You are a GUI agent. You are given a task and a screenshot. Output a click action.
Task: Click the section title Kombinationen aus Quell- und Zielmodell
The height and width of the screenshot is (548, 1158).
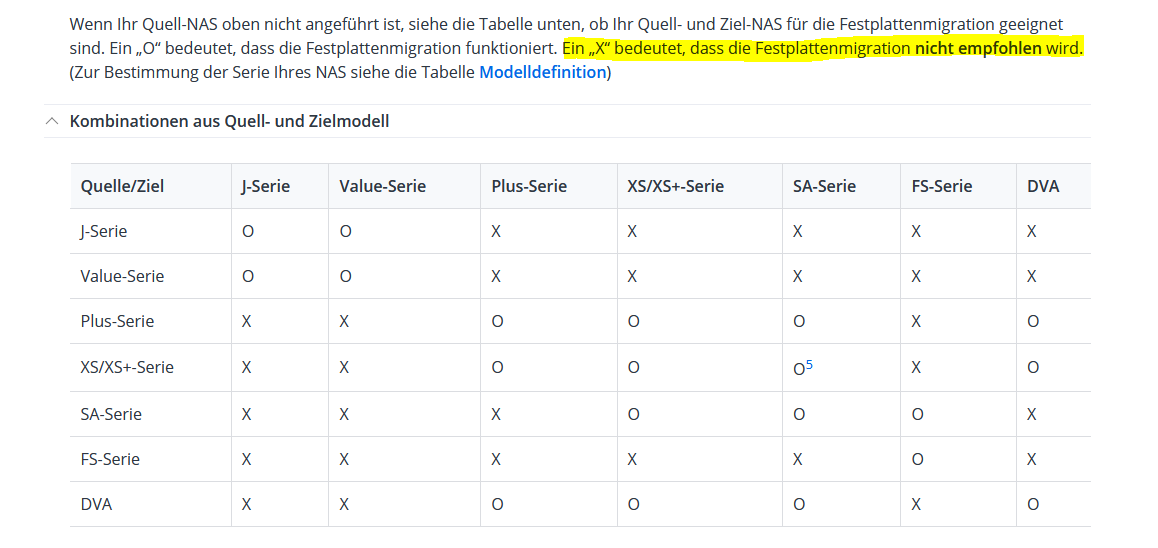pyautogui.click(x=229, y=121)
